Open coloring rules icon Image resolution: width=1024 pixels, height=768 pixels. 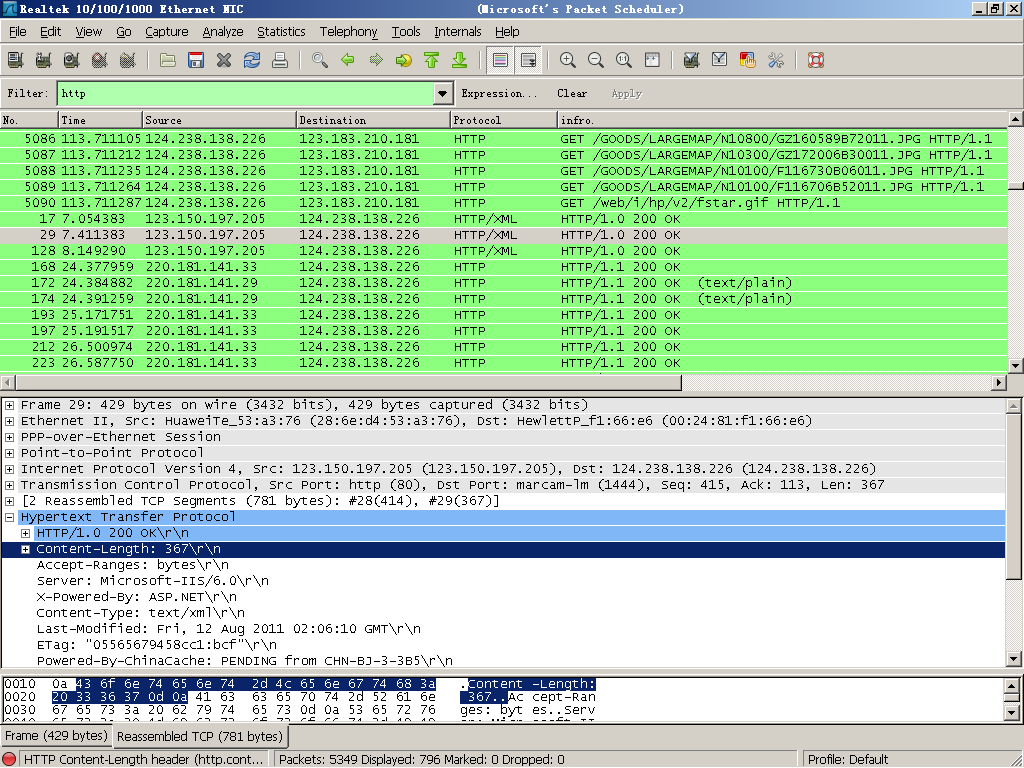[x=748, y=60]
